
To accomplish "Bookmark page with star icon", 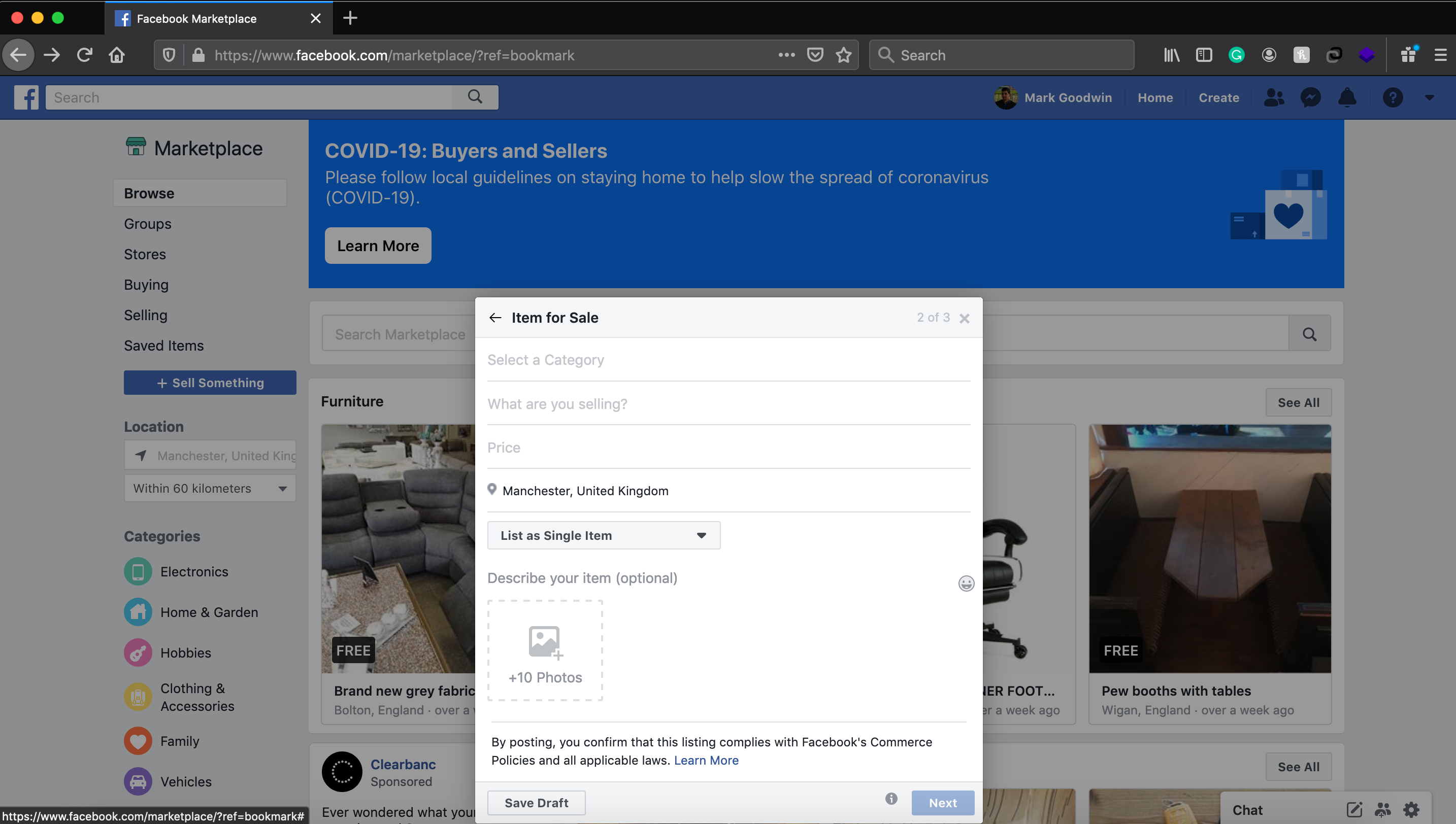I will (843, 55).
